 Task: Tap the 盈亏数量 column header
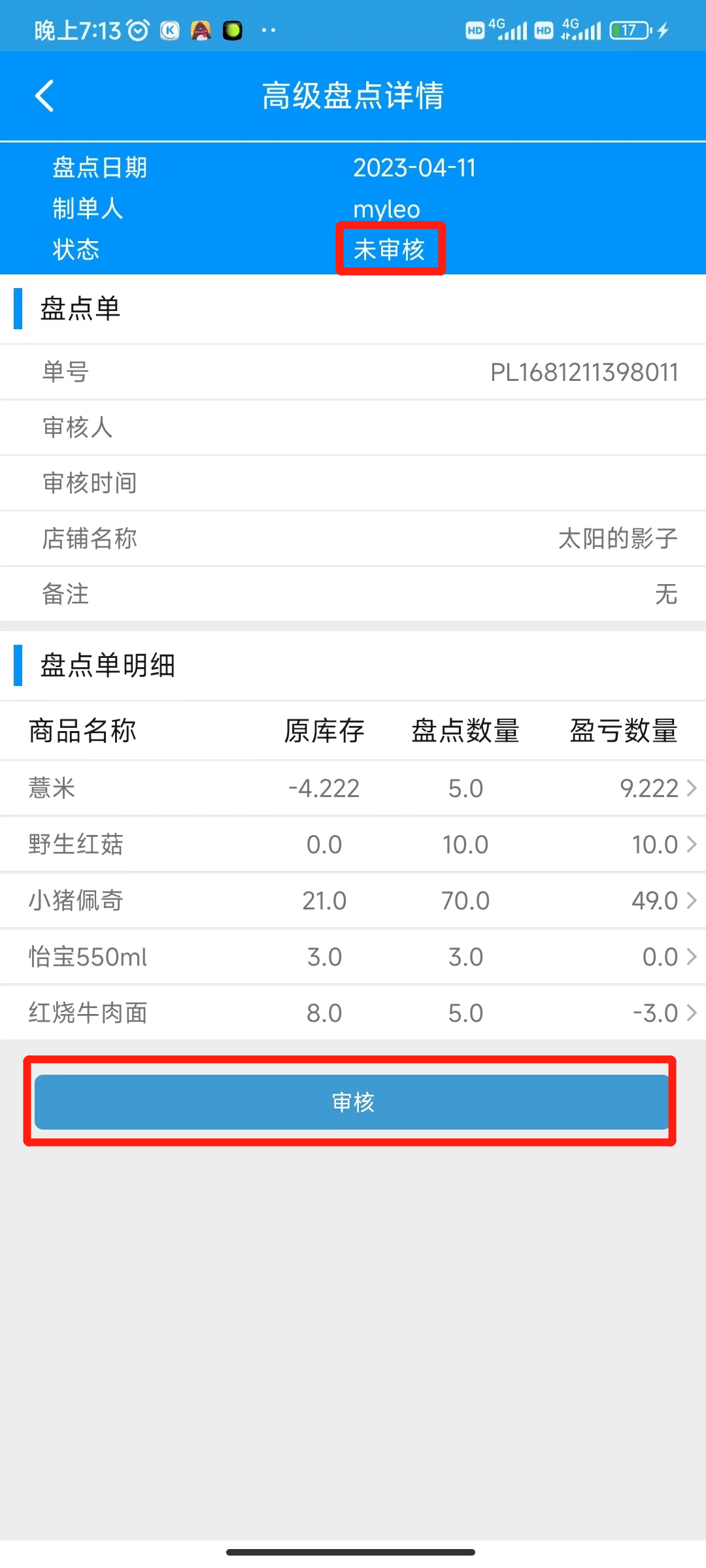click(623, 730)
